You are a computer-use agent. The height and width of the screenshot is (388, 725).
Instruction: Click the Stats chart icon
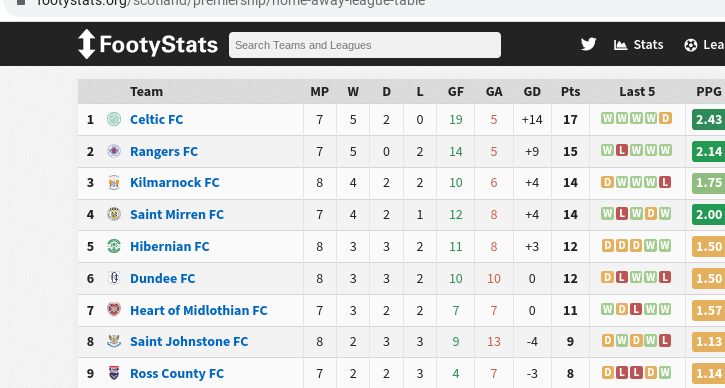click(x=620, y=45)
